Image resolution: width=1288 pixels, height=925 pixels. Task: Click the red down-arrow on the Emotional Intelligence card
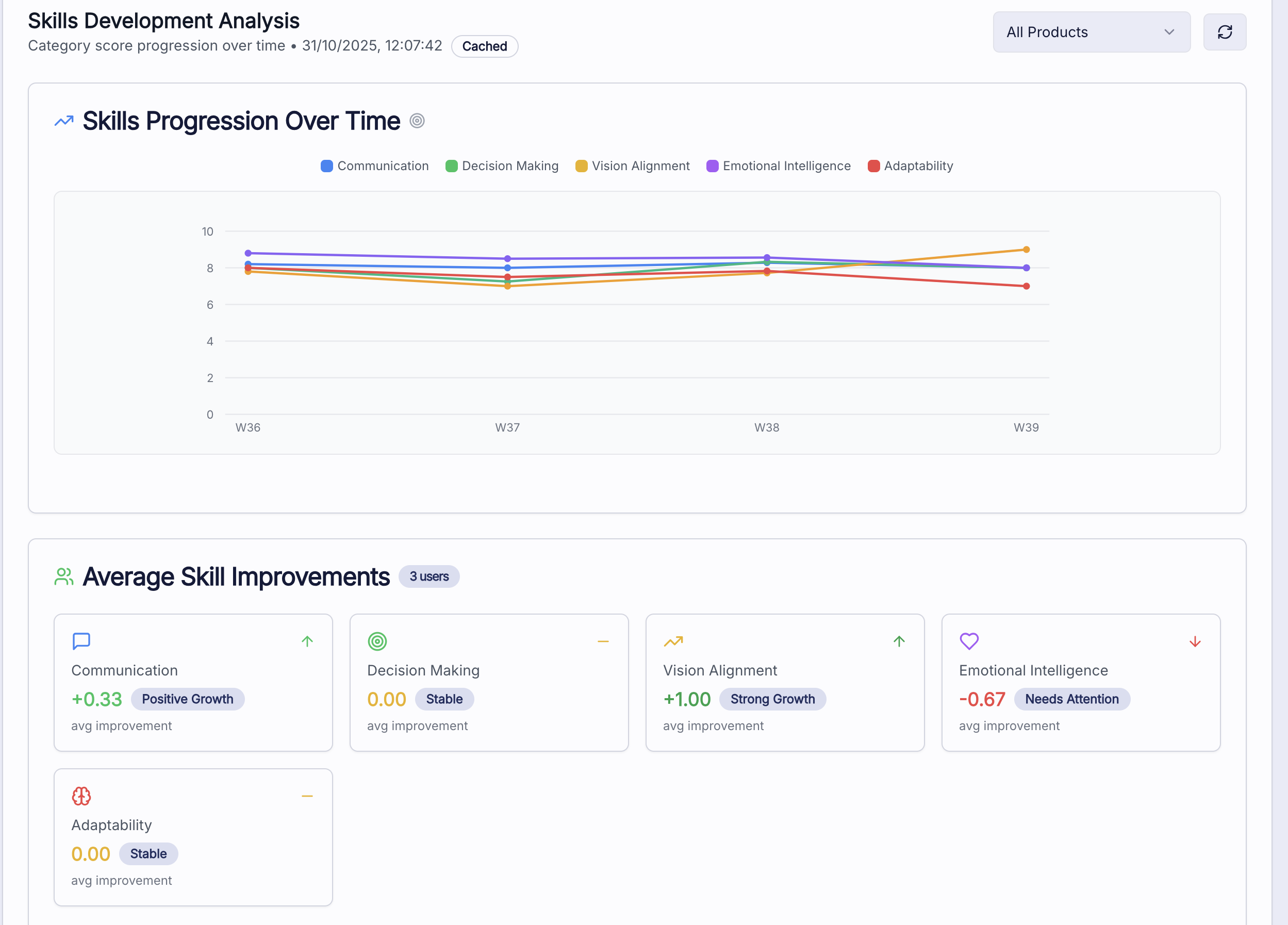pos(1195,641)
